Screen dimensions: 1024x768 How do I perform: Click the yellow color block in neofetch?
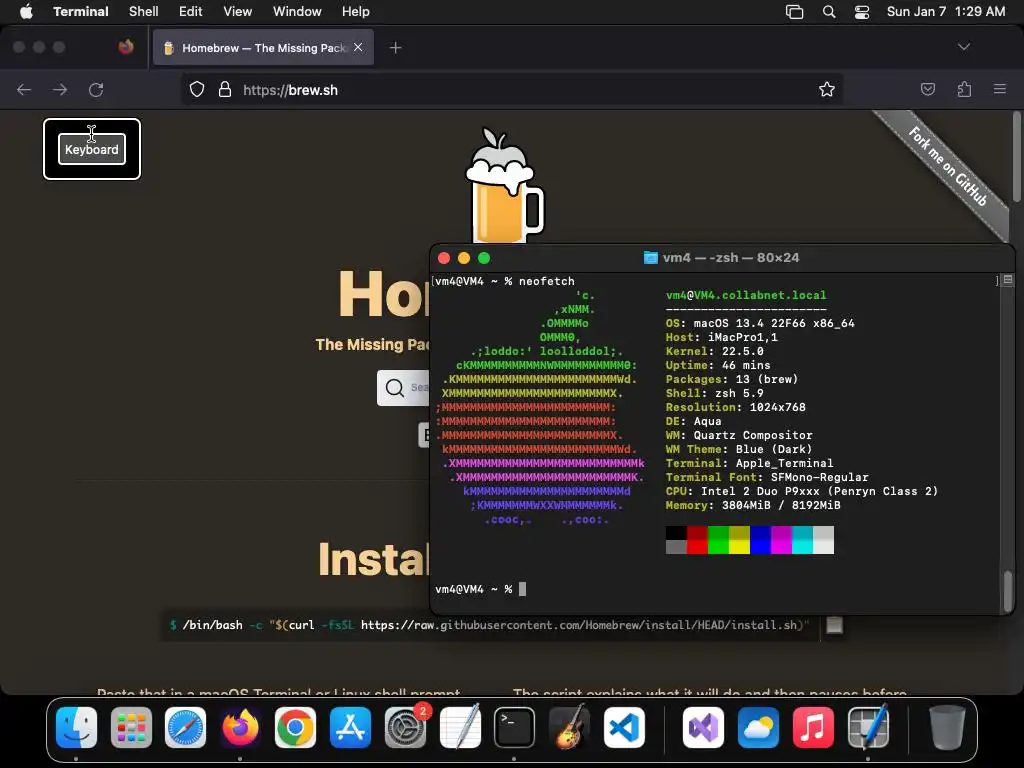739,540
